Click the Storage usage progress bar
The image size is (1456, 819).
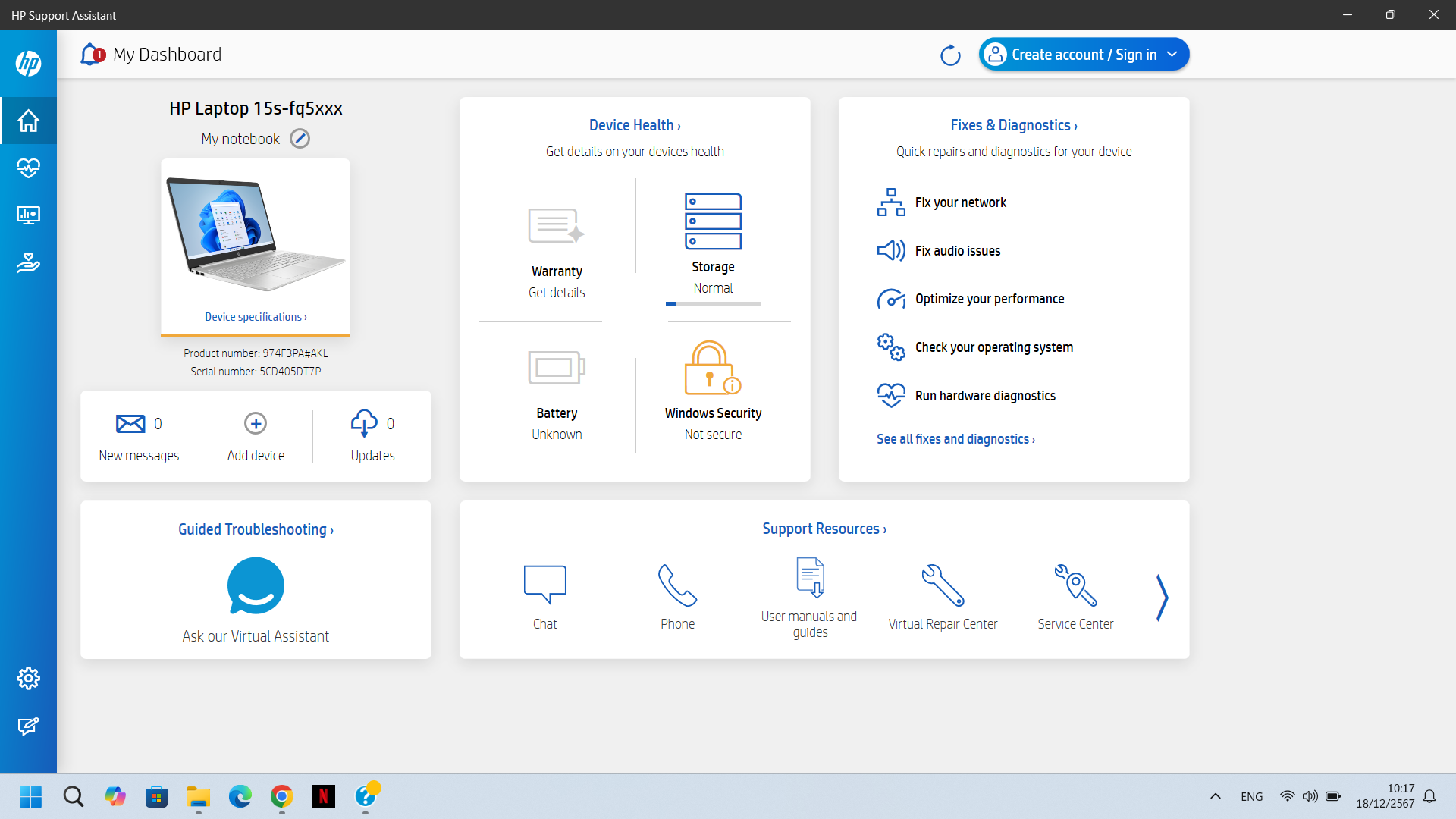tap(713, 303)
